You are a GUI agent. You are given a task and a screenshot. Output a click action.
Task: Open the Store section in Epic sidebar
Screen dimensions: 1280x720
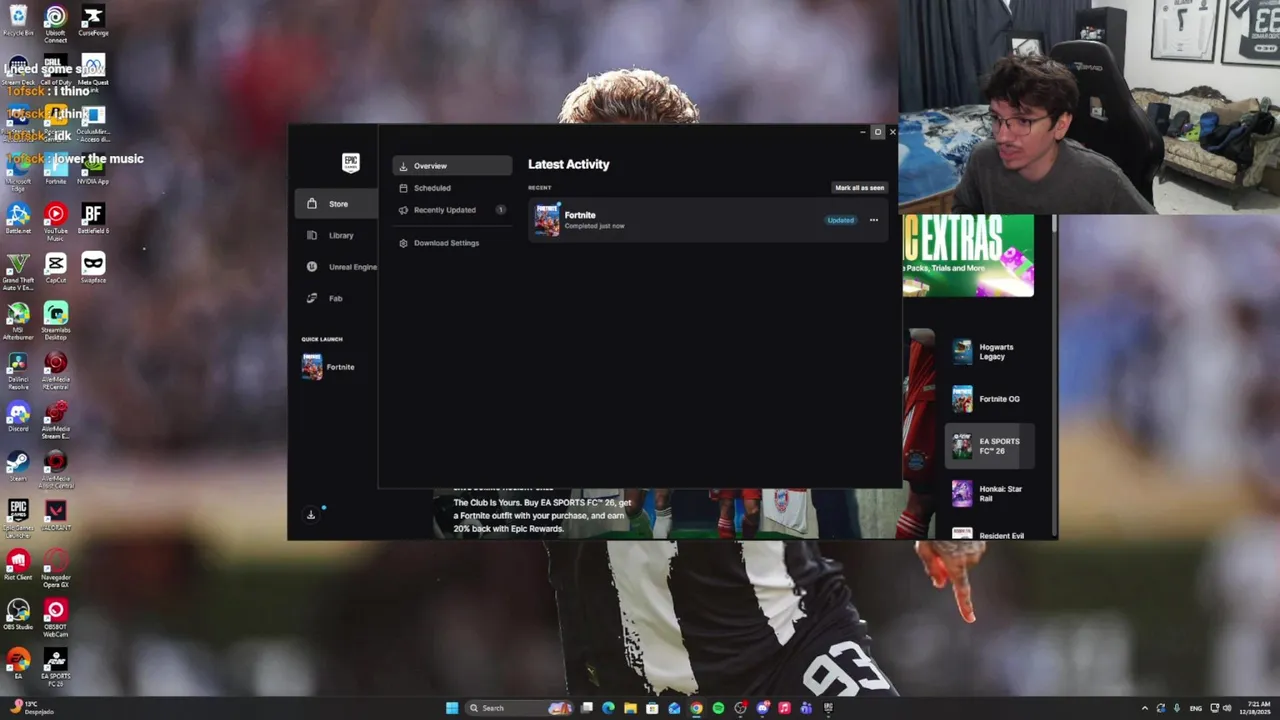[336, 204]
